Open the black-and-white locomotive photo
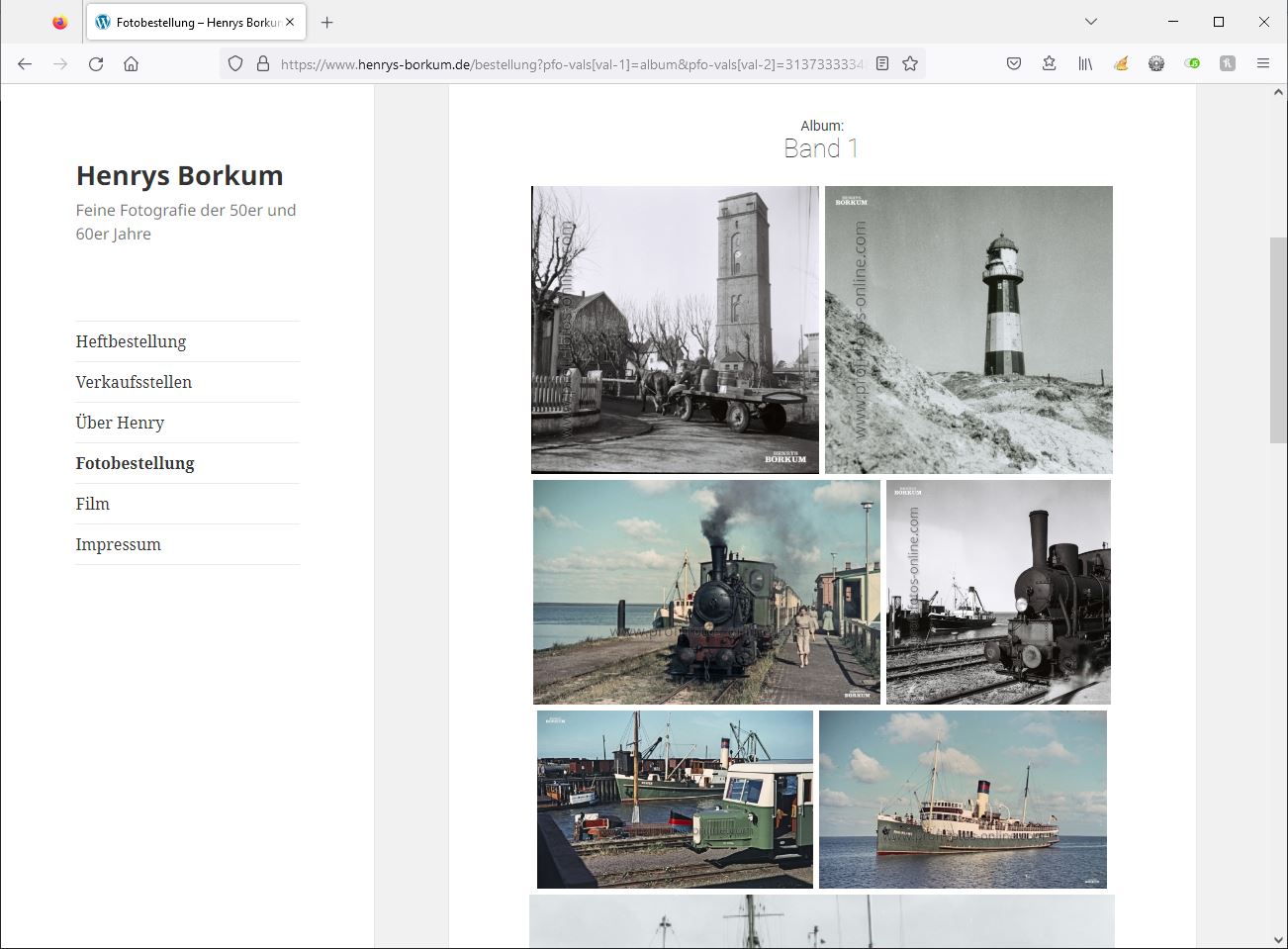Screen dimensions: 1288x949 998,592
